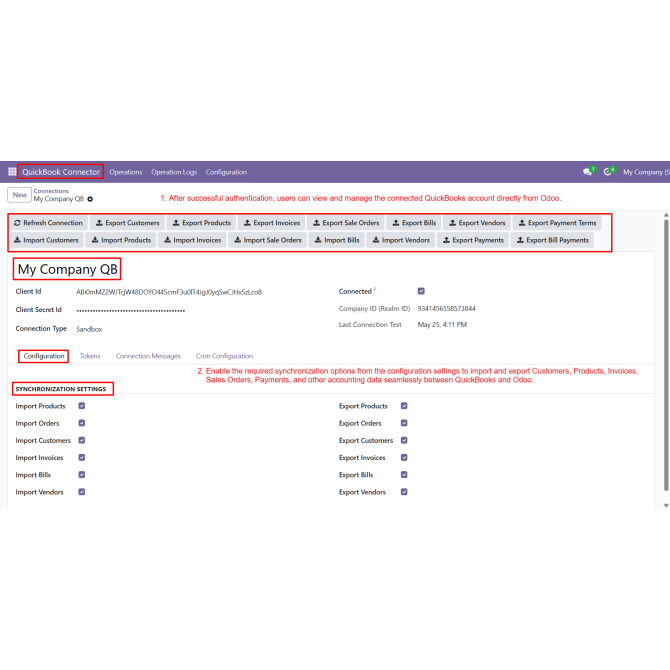Toggle Export Vendors checkbox
The height and width of the screenshot is (670, 670).
point(404,492)
